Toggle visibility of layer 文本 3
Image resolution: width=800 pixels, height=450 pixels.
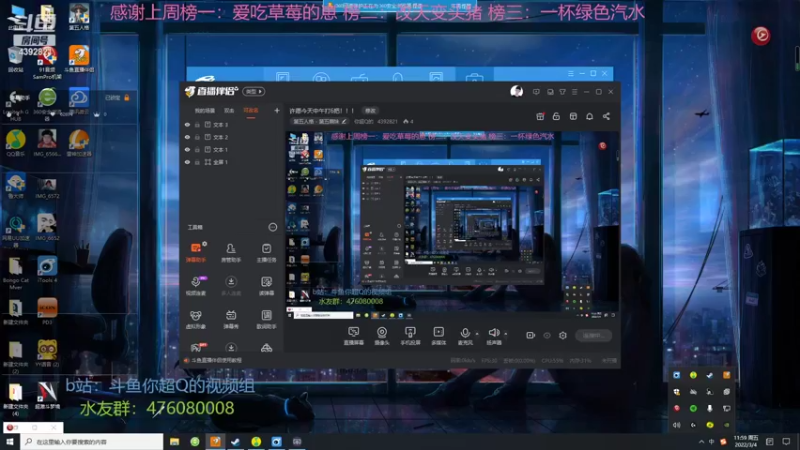(187, 124)
